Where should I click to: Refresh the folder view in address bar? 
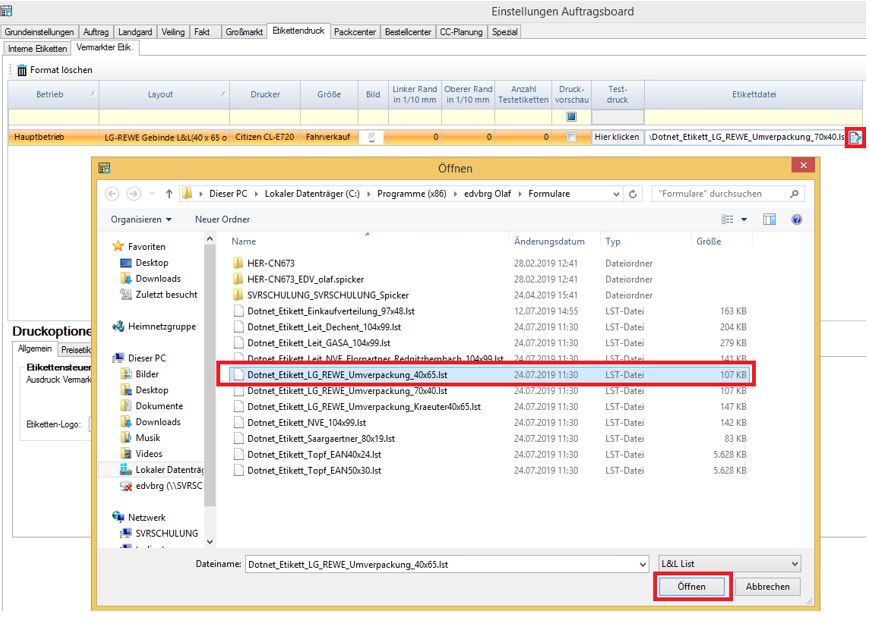click(x=634, y=194)
